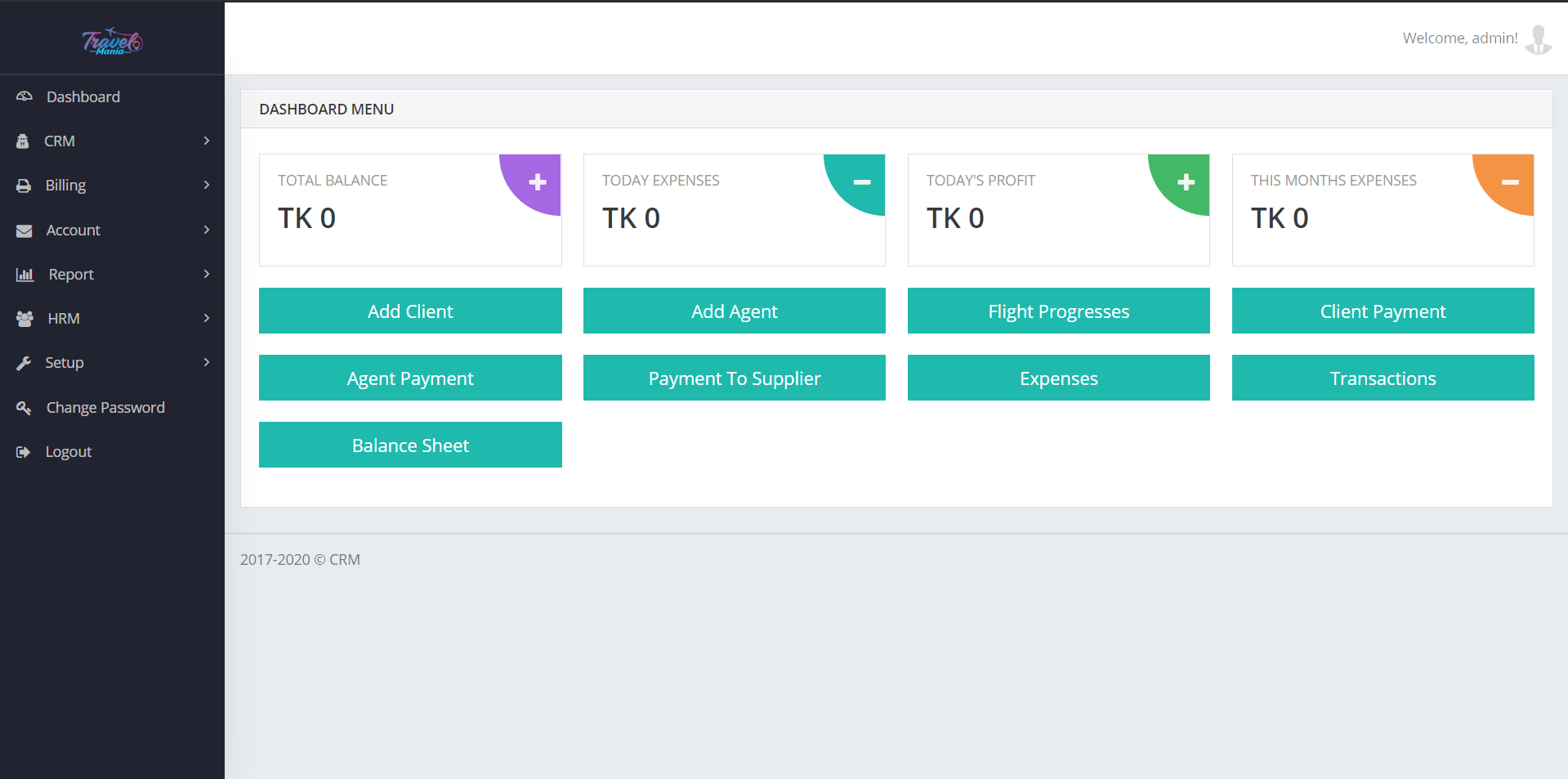The width and height of the screenshot is (1568, 779).
Task: Click the teal minus icon on Today Expenses
Action: 861,182
